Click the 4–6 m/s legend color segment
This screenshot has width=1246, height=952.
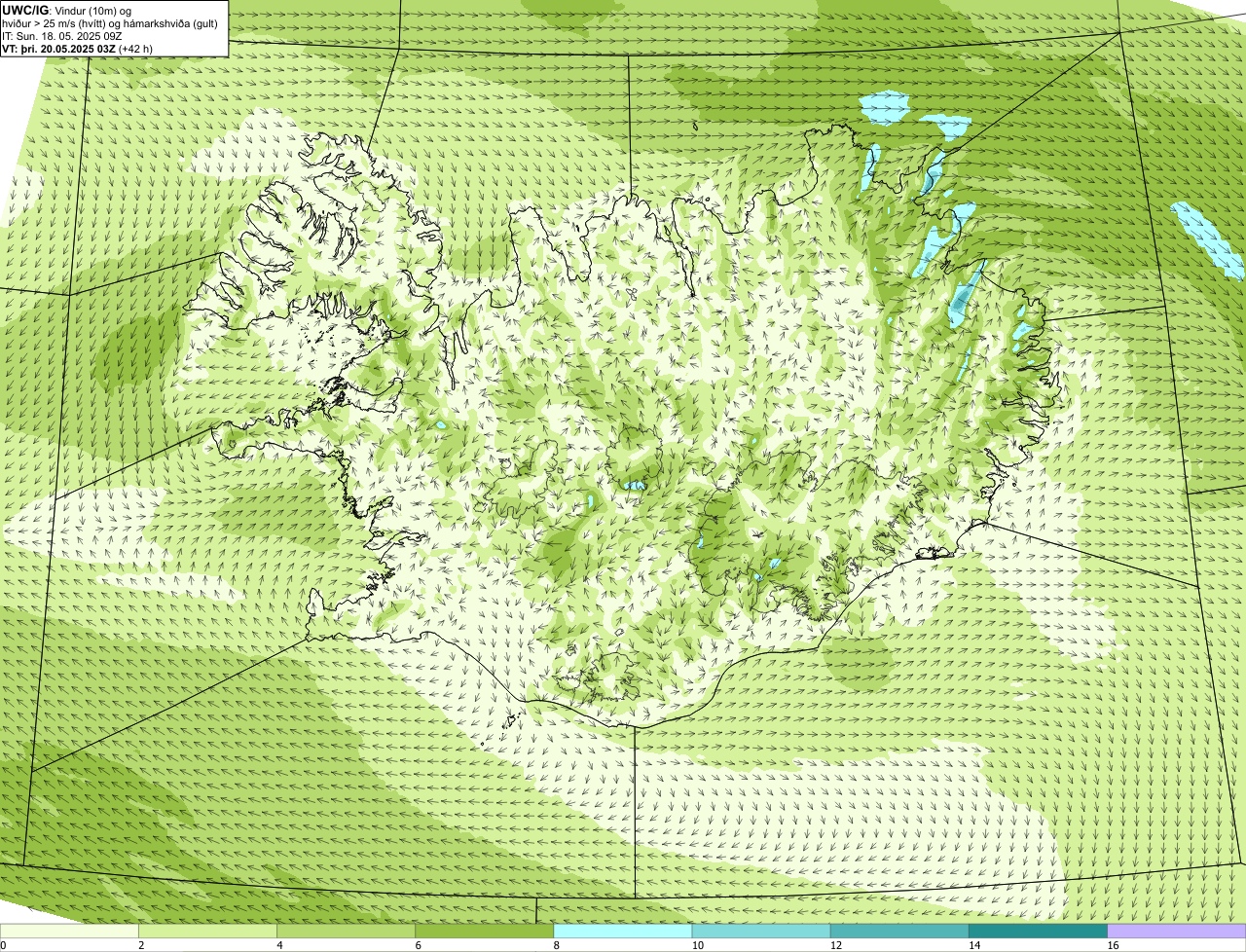point(346,931)
